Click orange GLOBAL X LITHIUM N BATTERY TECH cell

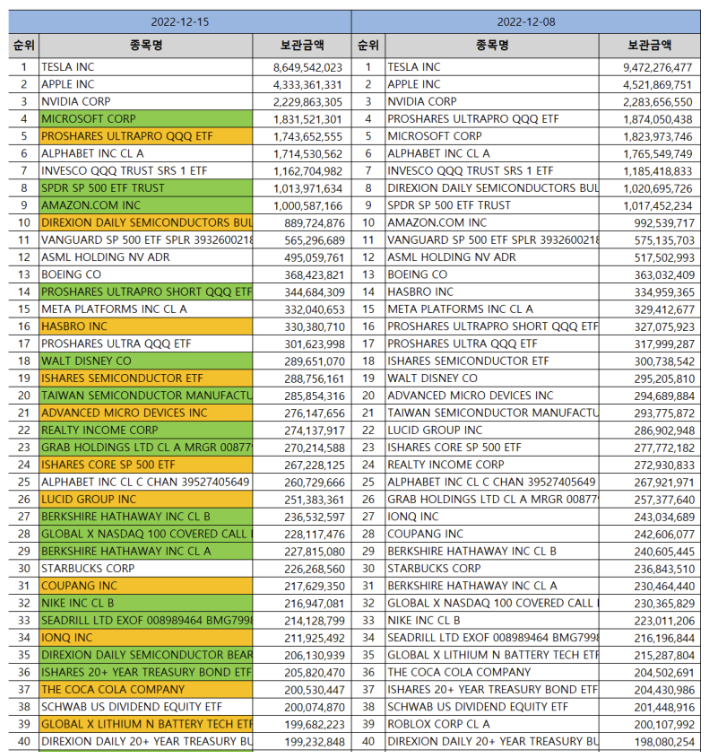pos(146,724)
